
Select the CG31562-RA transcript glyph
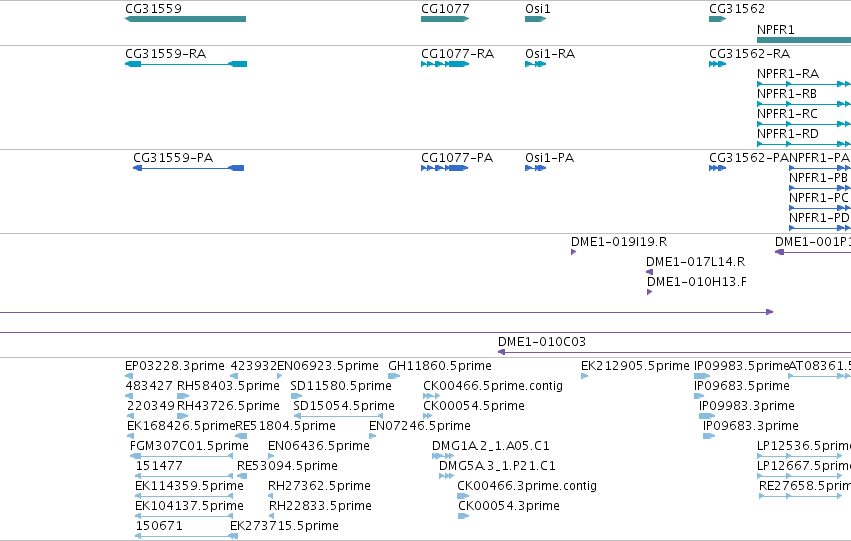click(x=717, y=64)
